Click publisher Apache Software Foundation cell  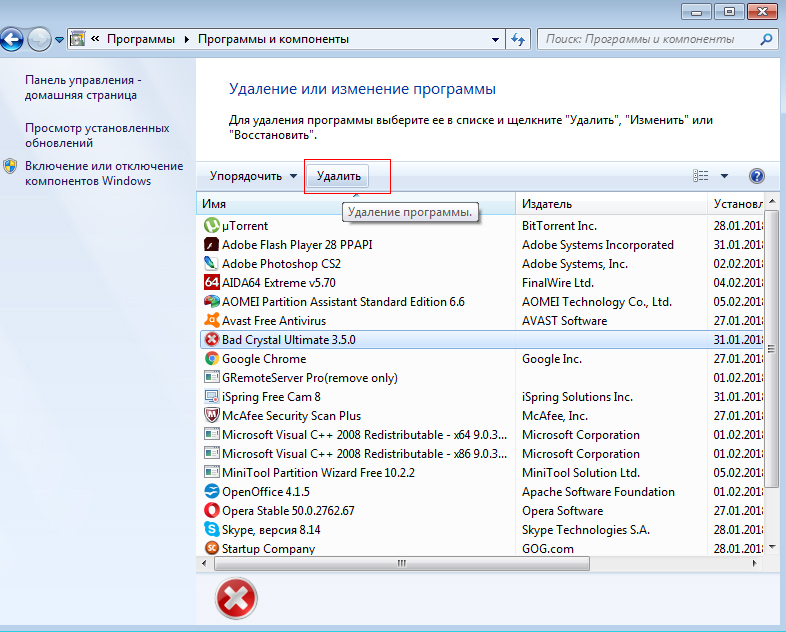pyautogui.click(x=598, y=492)
